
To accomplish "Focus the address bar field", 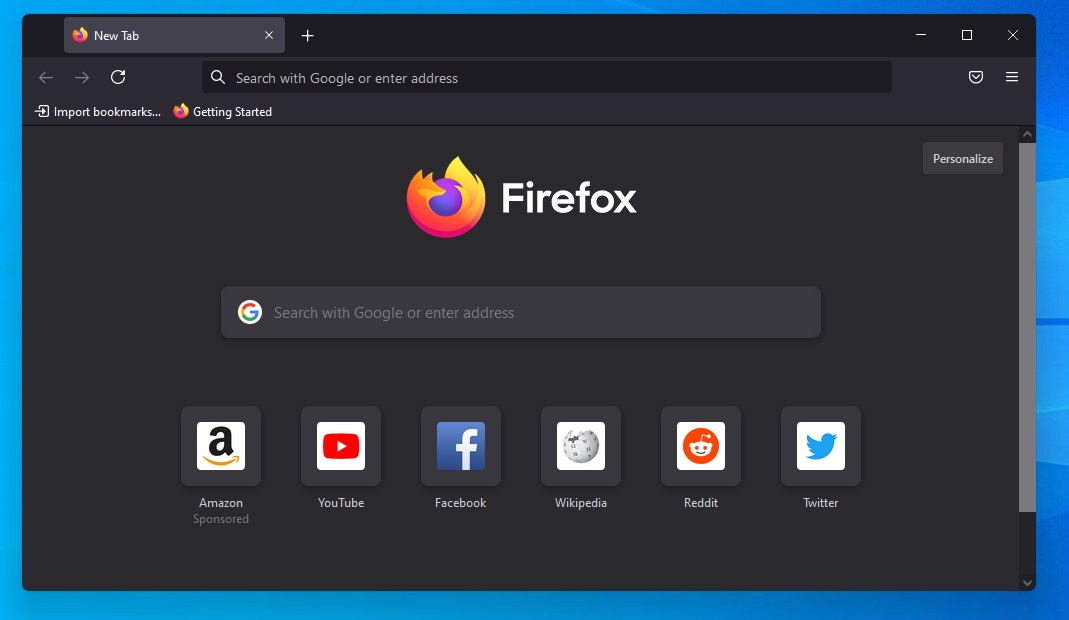I will 547,78.
